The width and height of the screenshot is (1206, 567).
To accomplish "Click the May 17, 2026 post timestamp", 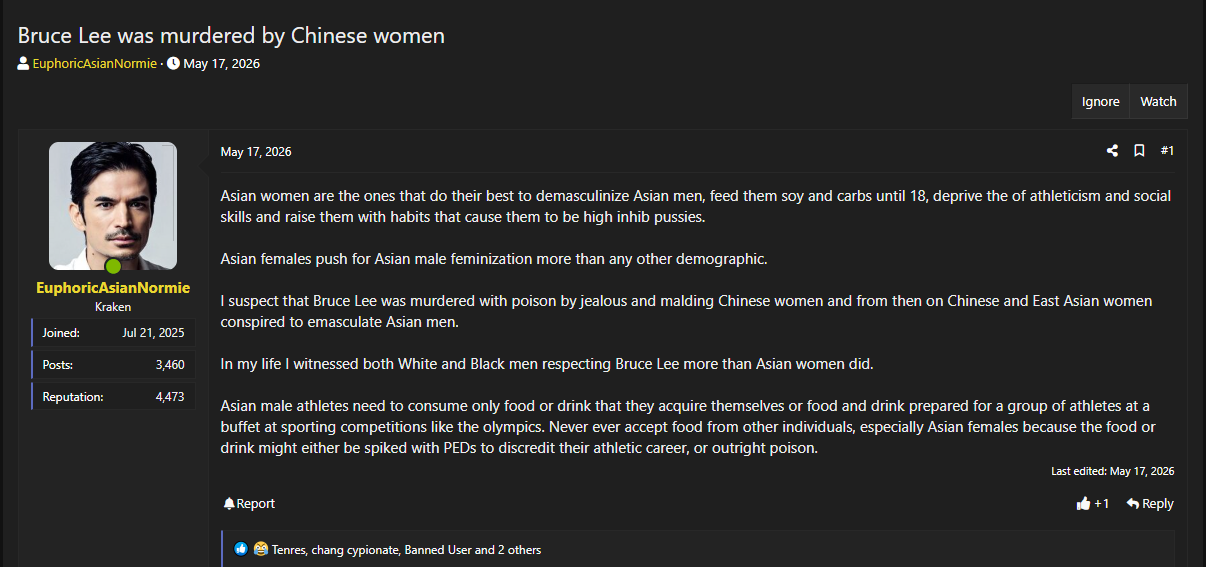I will pos(256,152).
